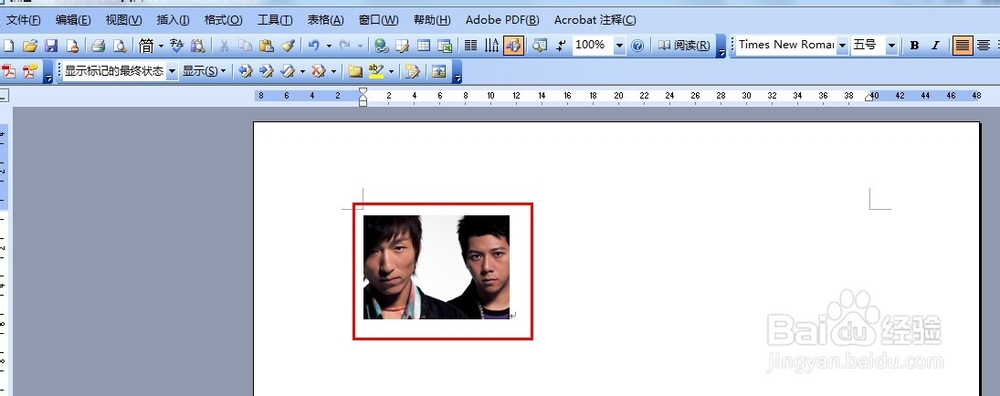
Task: Open the Adobe PDF(B) menu
Action: [502, 20]
